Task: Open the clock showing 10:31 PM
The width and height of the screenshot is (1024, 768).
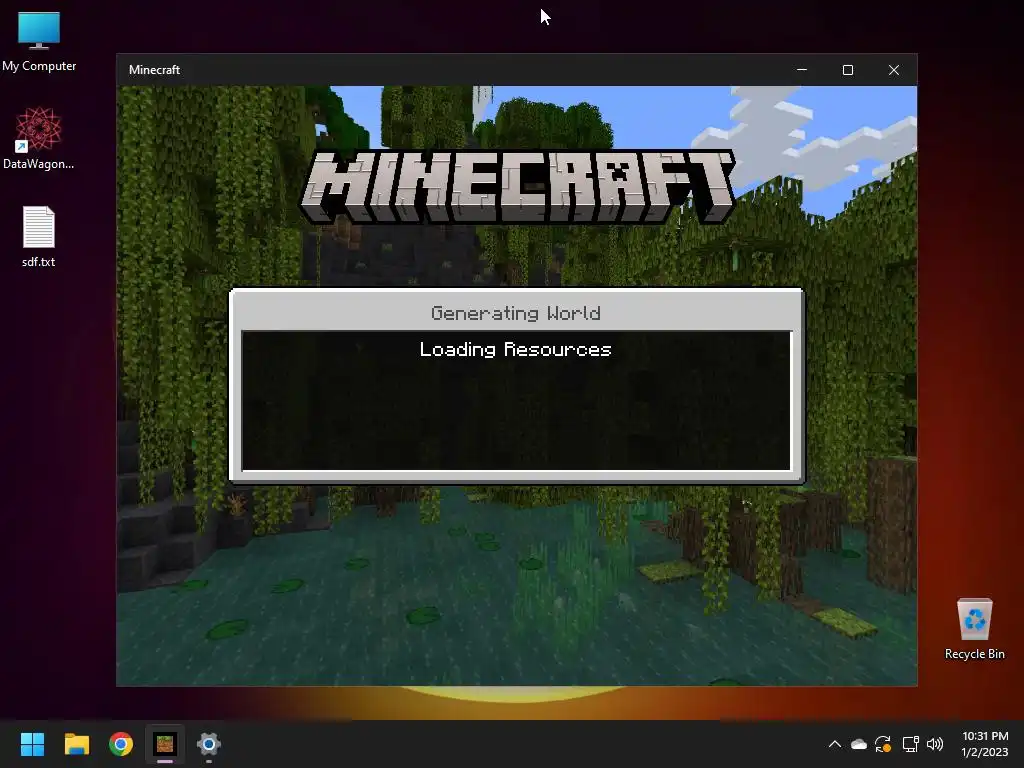Action: coord(985,744)
